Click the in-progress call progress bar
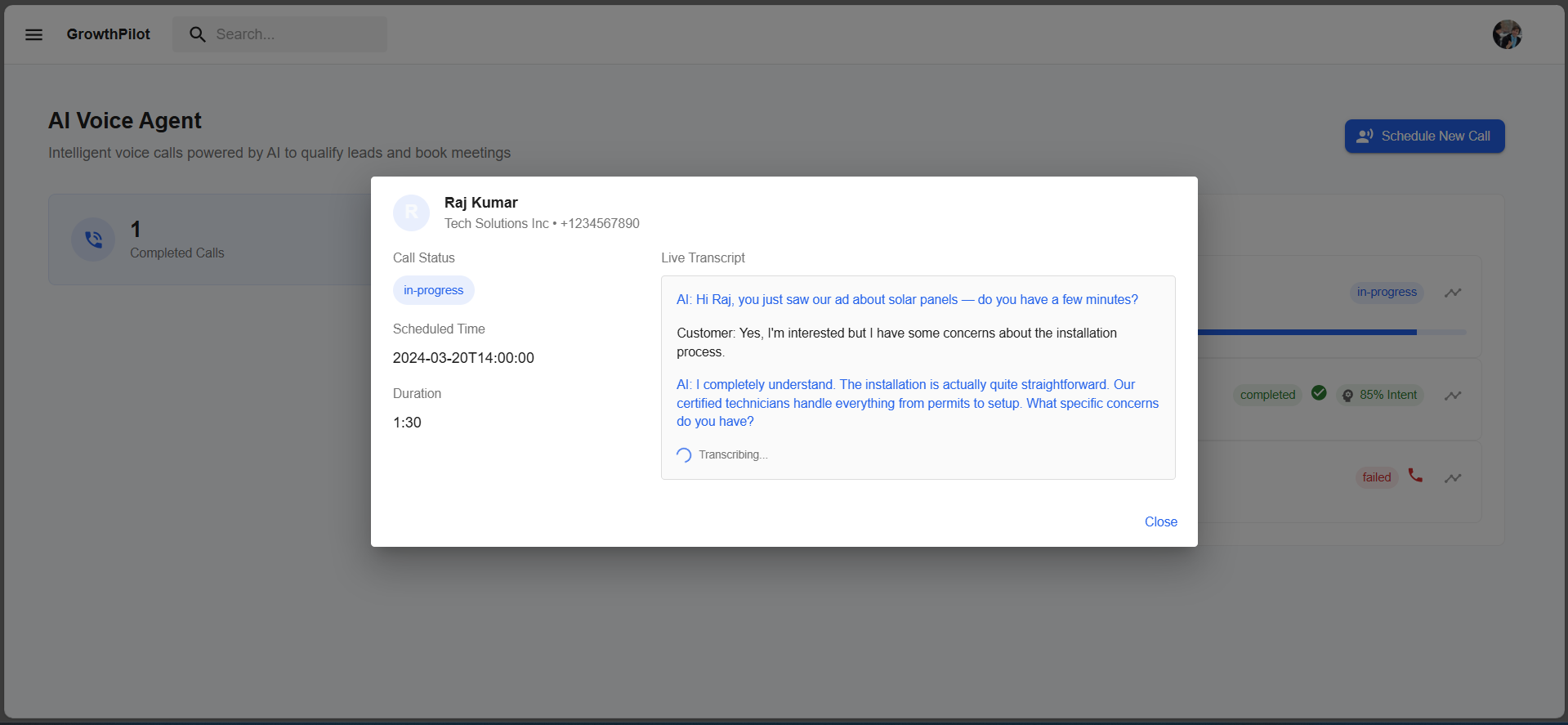 pyautogui.click(x=1332, y=333)
